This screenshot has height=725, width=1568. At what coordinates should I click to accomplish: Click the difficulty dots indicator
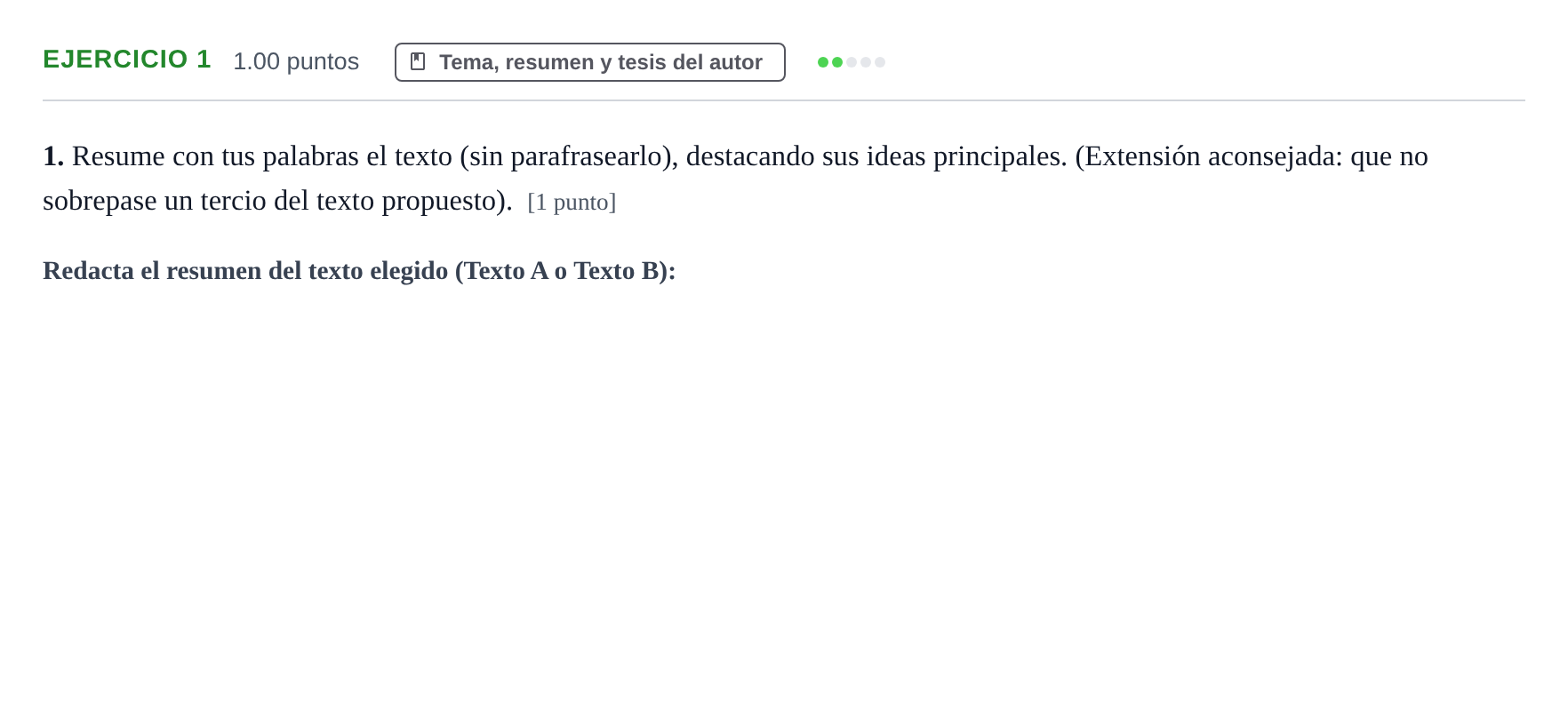tap(852, 62)
